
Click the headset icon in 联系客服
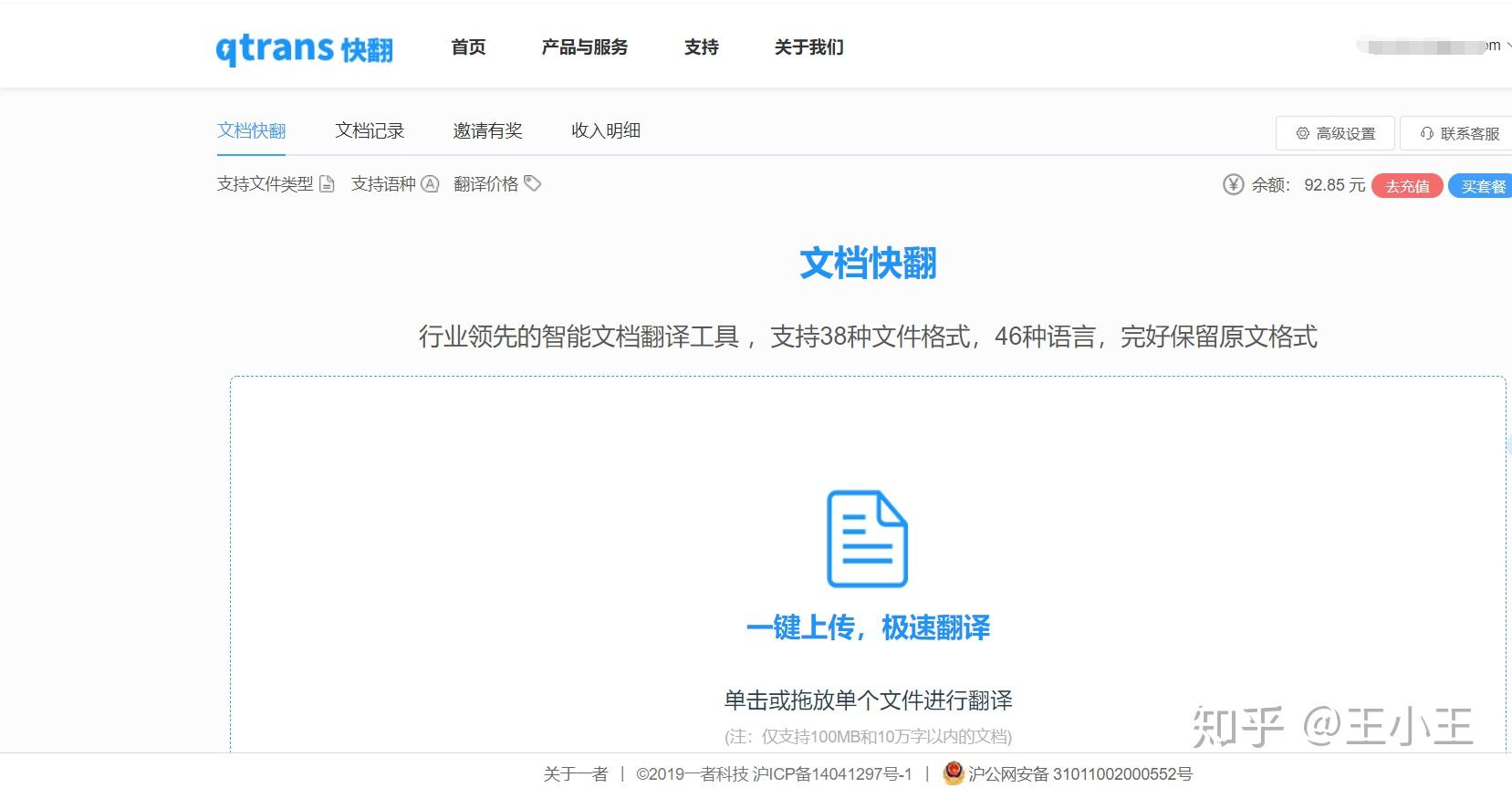point(1427,133)
